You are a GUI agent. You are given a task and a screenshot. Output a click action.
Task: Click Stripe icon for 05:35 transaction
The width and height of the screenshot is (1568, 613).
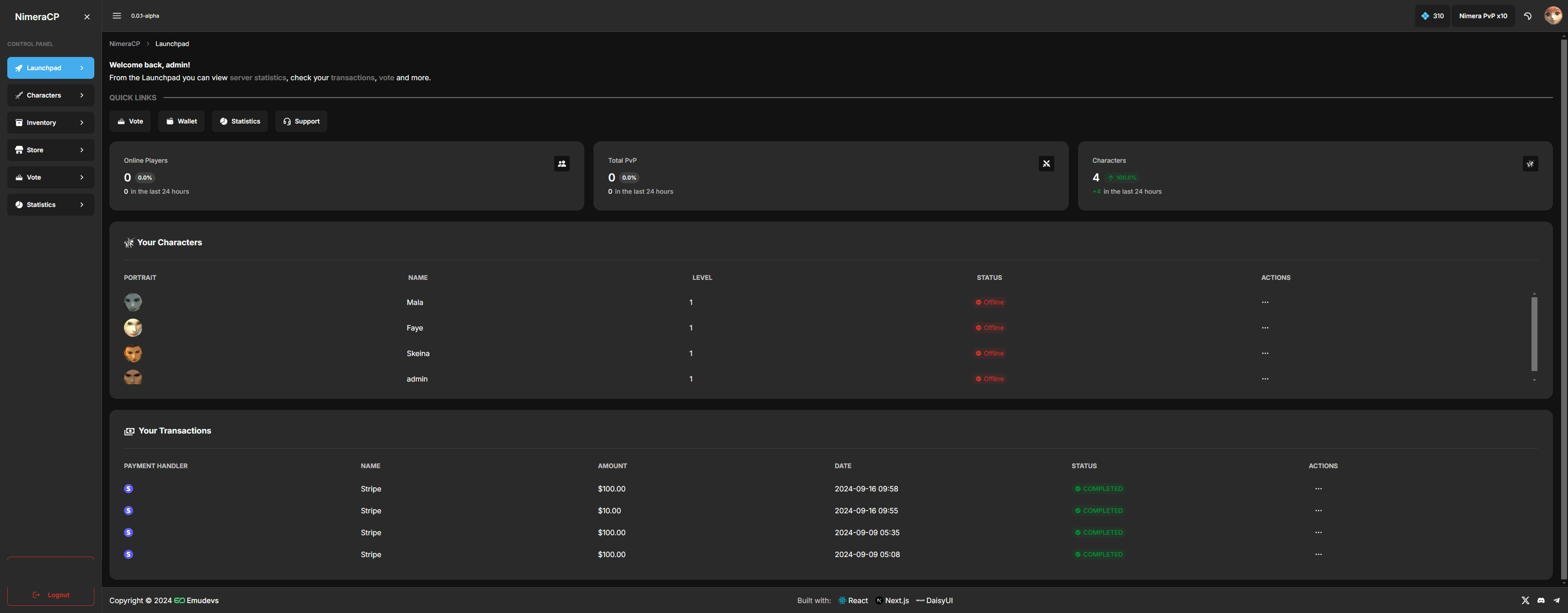(129, 533)
